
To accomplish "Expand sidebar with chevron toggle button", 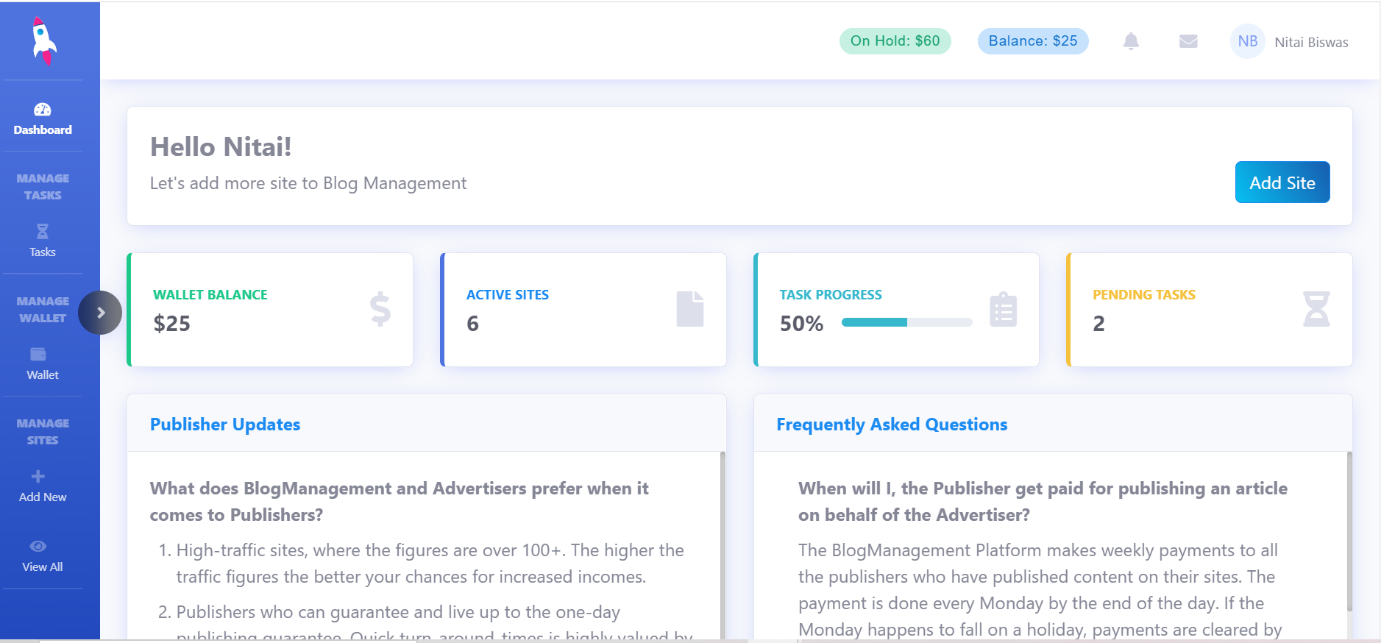I will point(100,313).
